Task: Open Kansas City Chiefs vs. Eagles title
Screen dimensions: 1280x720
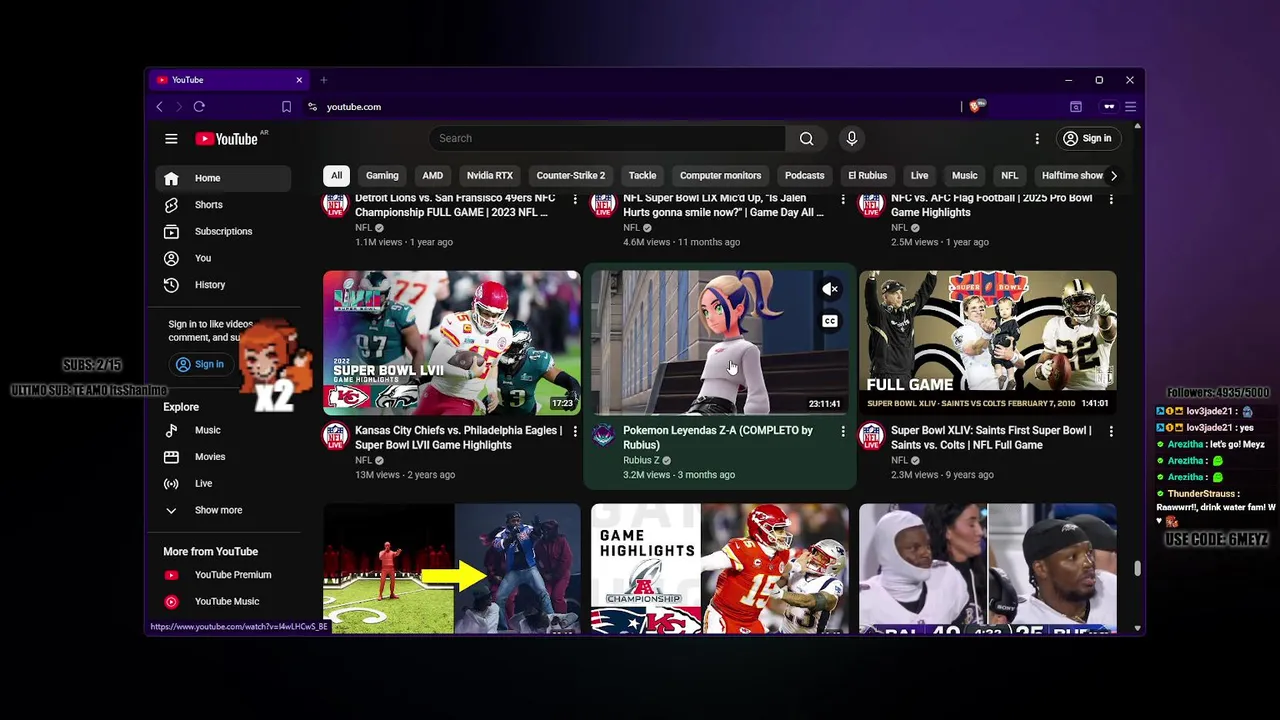Action: click(458, 438)
